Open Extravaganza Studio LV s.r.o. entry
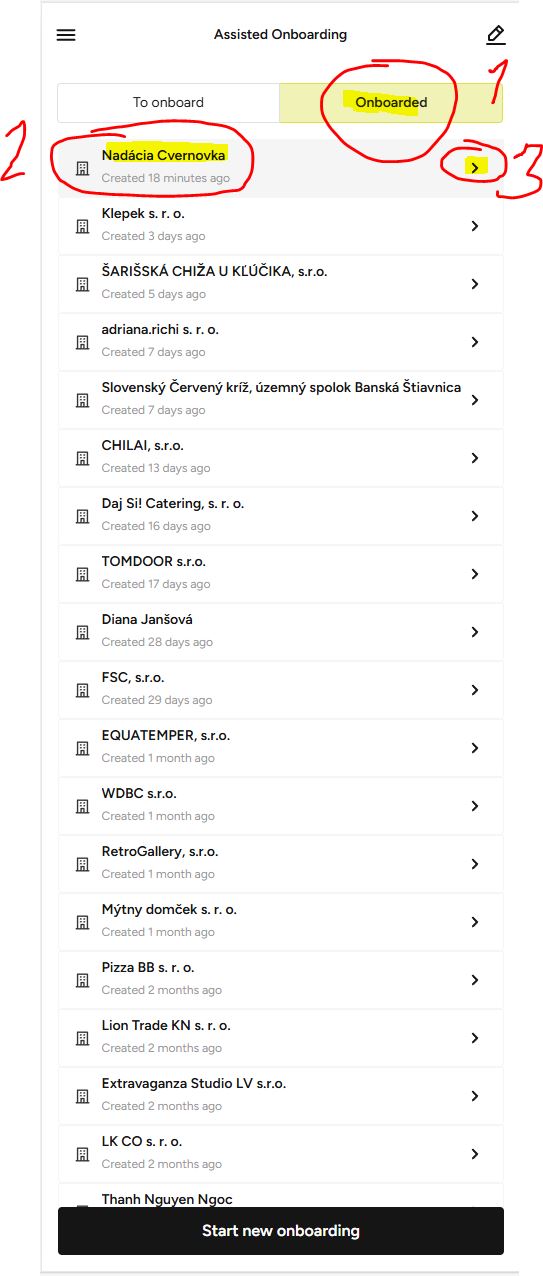This screenshot has width=543, height=1276. click(281, 1096)
